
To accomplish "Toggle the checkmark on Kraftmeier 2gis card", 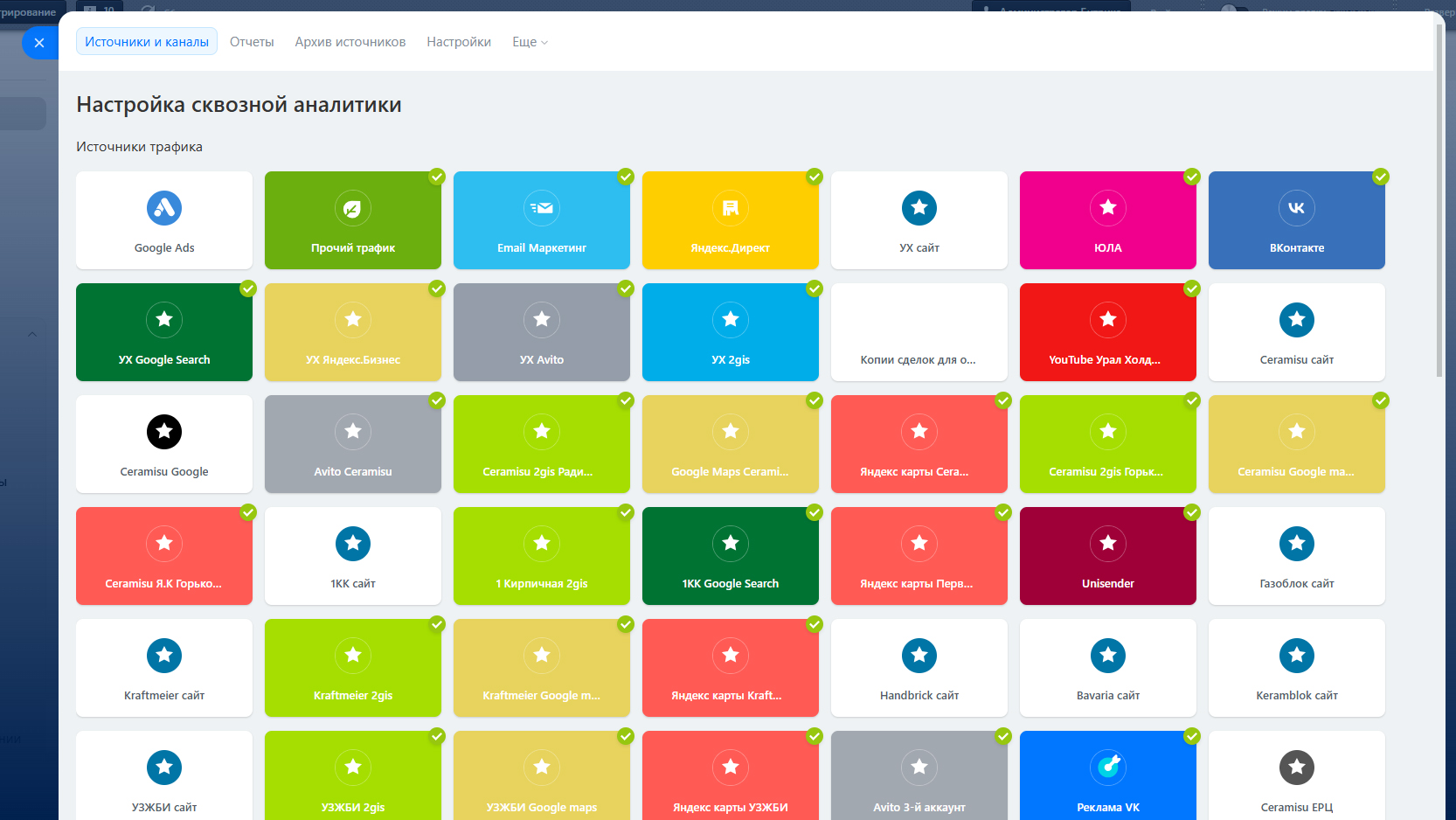I will [437, 624].
